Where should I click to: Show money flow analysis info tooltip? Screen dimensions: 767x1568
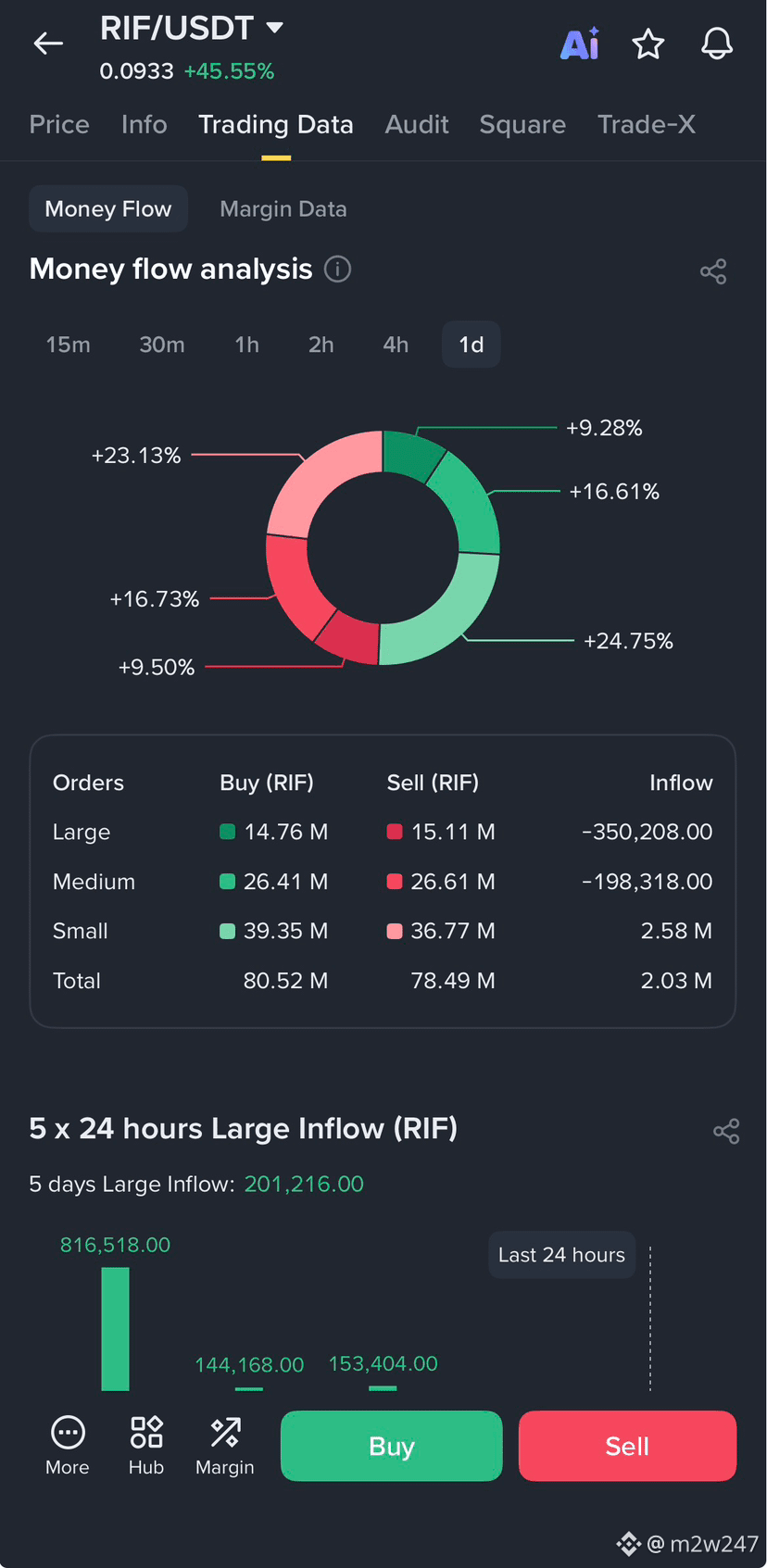[338, 270]
